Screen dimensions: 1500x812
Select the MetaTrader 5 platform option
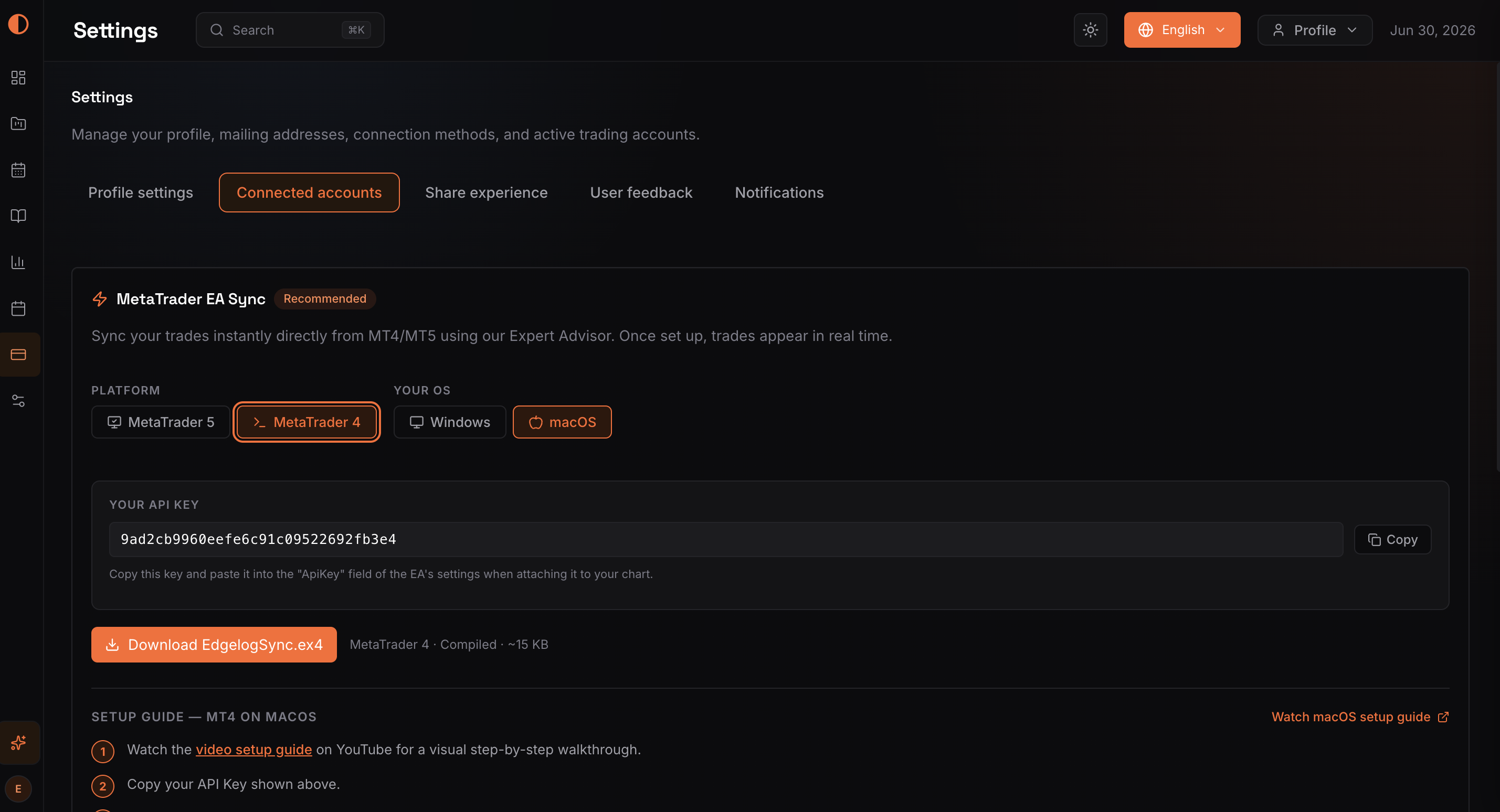pyautogui.click(x=161, y=422)
